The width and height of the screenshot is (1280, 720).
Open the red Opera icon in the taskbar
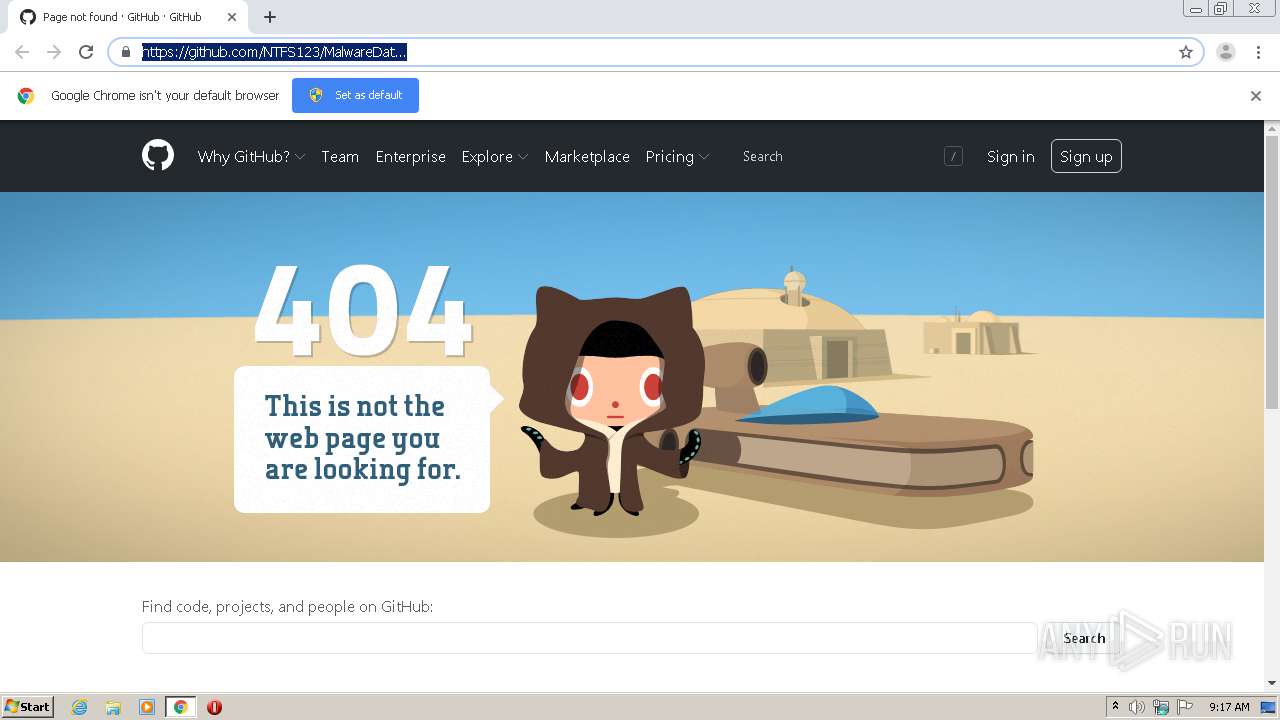[214, 707]
